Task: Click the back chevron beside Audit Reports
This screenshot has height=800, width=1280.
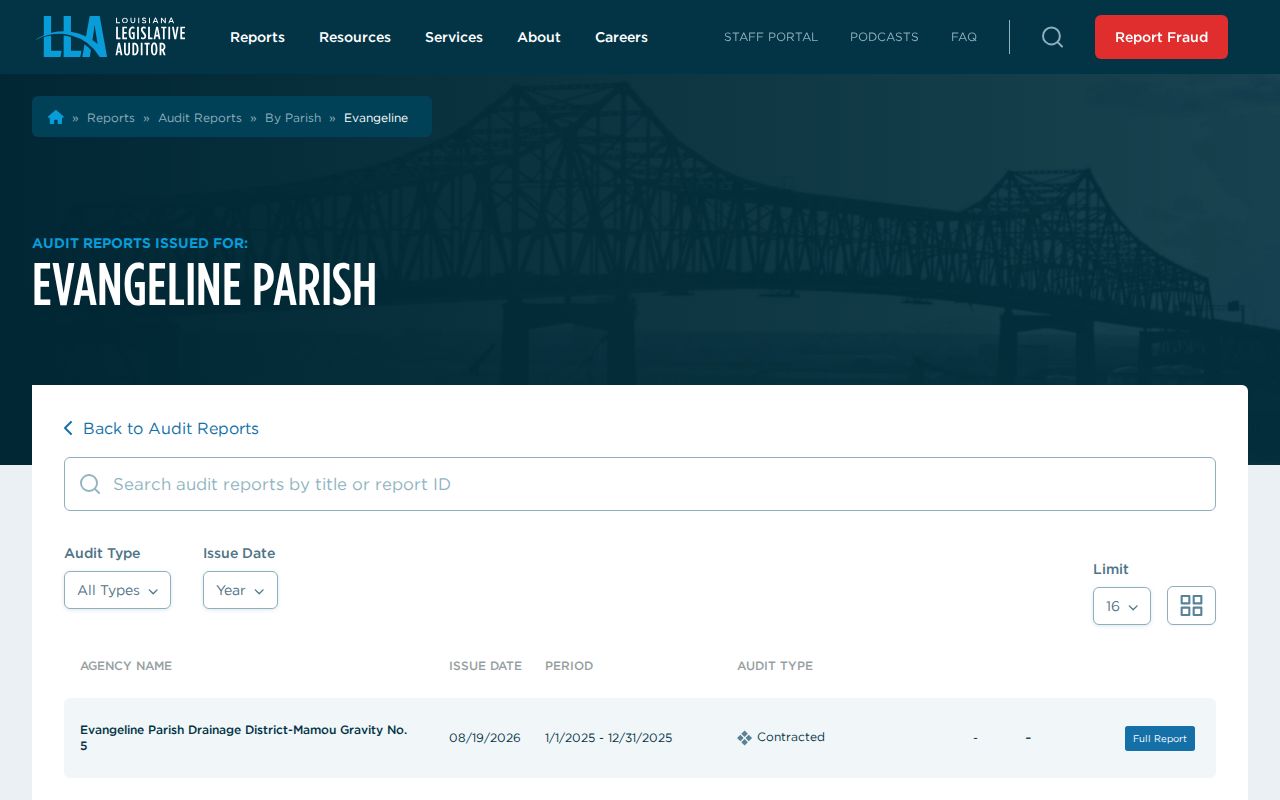Action: tap(68, 428)
